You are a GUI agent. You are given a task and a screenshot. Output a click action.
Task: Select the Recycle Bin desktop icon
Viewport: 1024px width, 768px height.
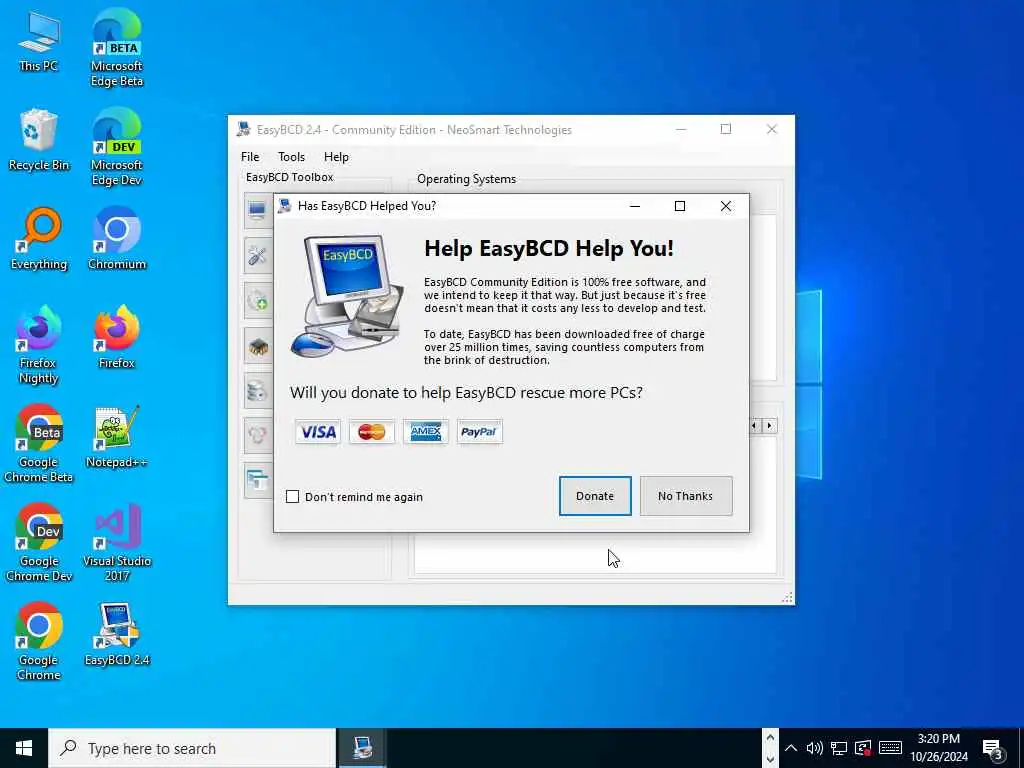click(x=39, y=140)
